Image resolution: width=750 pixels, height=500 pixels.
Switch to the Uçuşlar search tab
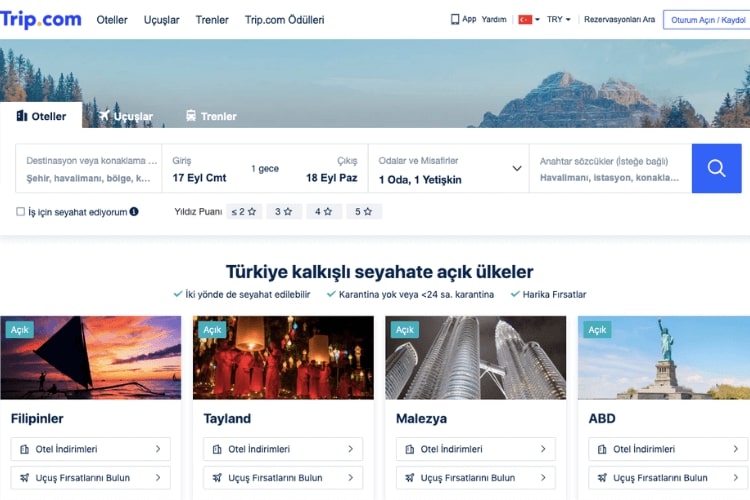pos(126,116)
